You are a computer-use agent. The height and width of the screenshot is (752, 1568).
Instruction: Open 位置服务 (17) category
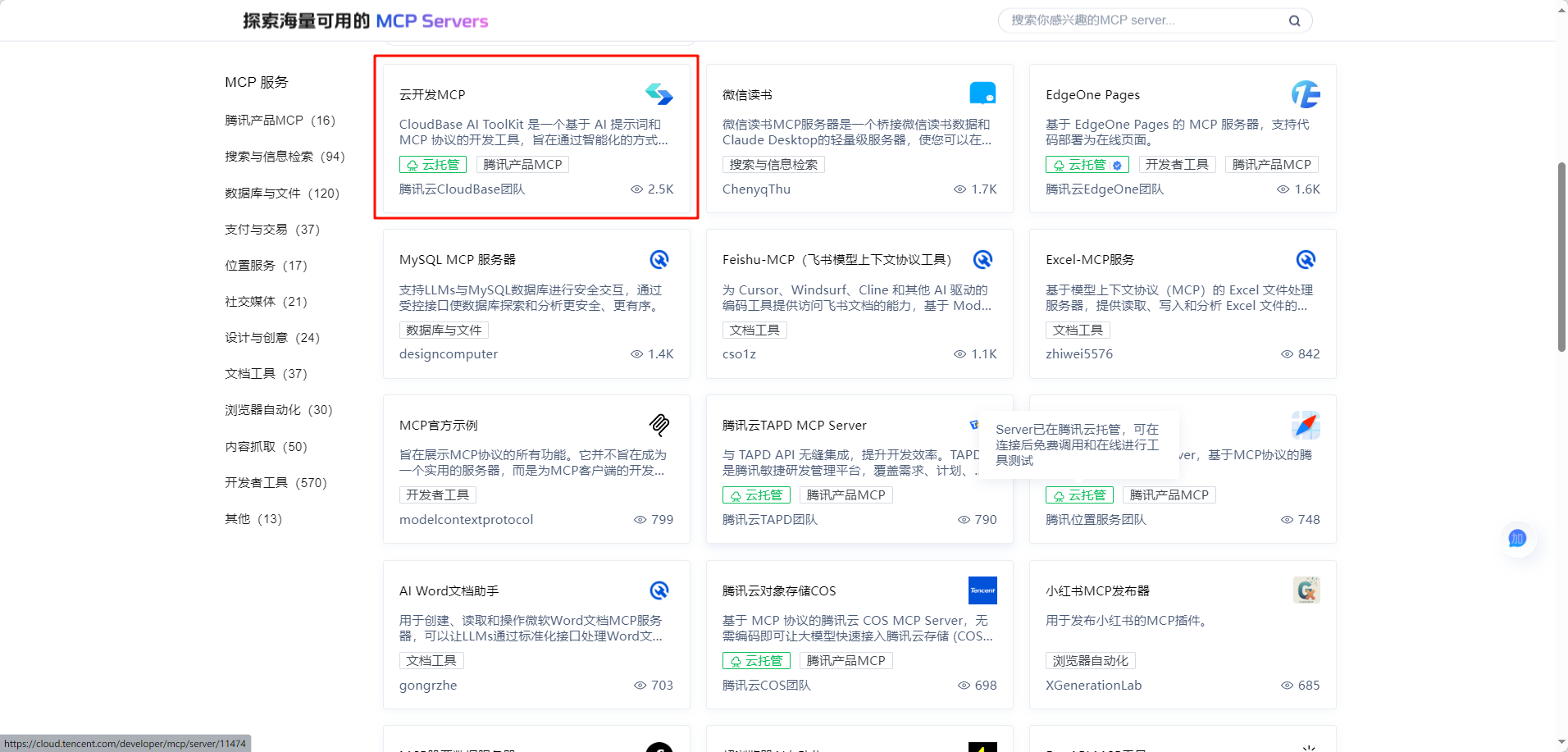[266, 266]
